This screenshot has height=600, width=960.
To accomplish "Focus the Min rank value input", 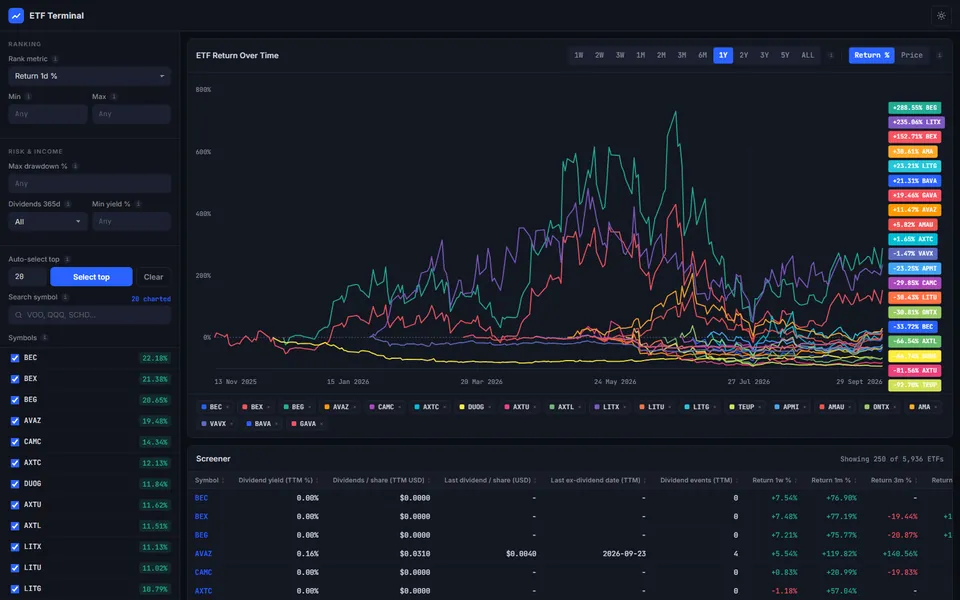I will point(48,114).
